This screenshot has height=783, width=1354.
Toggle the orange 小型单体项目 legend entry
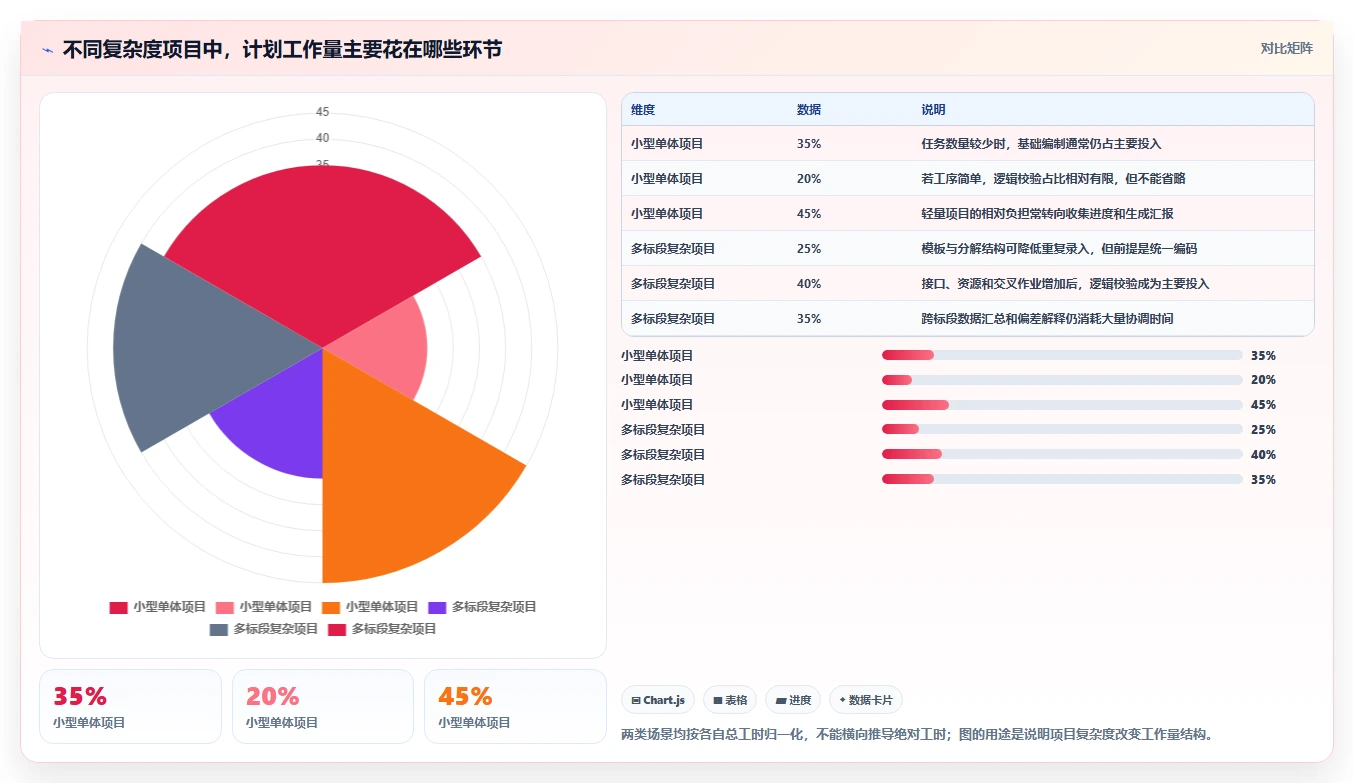tap(370, 607)
